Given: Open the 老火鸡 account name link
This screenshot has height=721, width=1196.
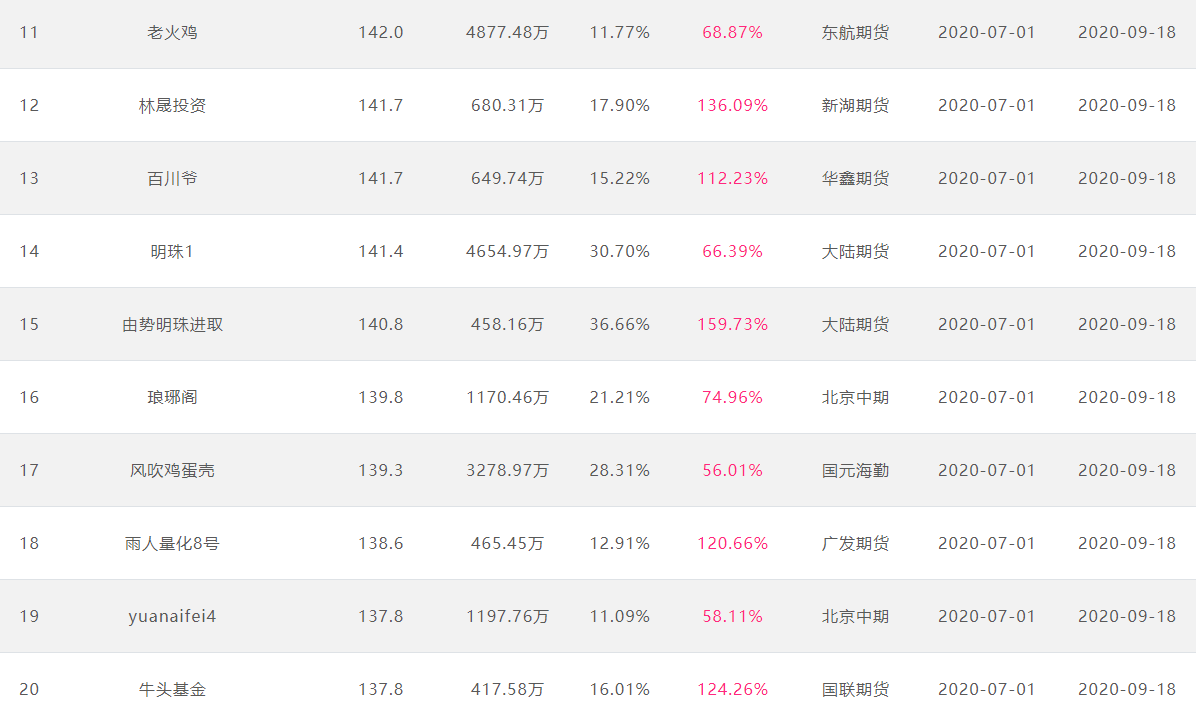Looking at the screenshot, I should (172, 33).
